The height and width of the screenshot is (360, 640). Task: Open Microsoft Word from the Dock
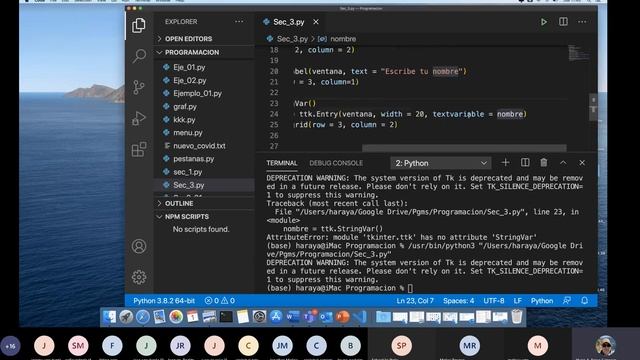point(293,317)
